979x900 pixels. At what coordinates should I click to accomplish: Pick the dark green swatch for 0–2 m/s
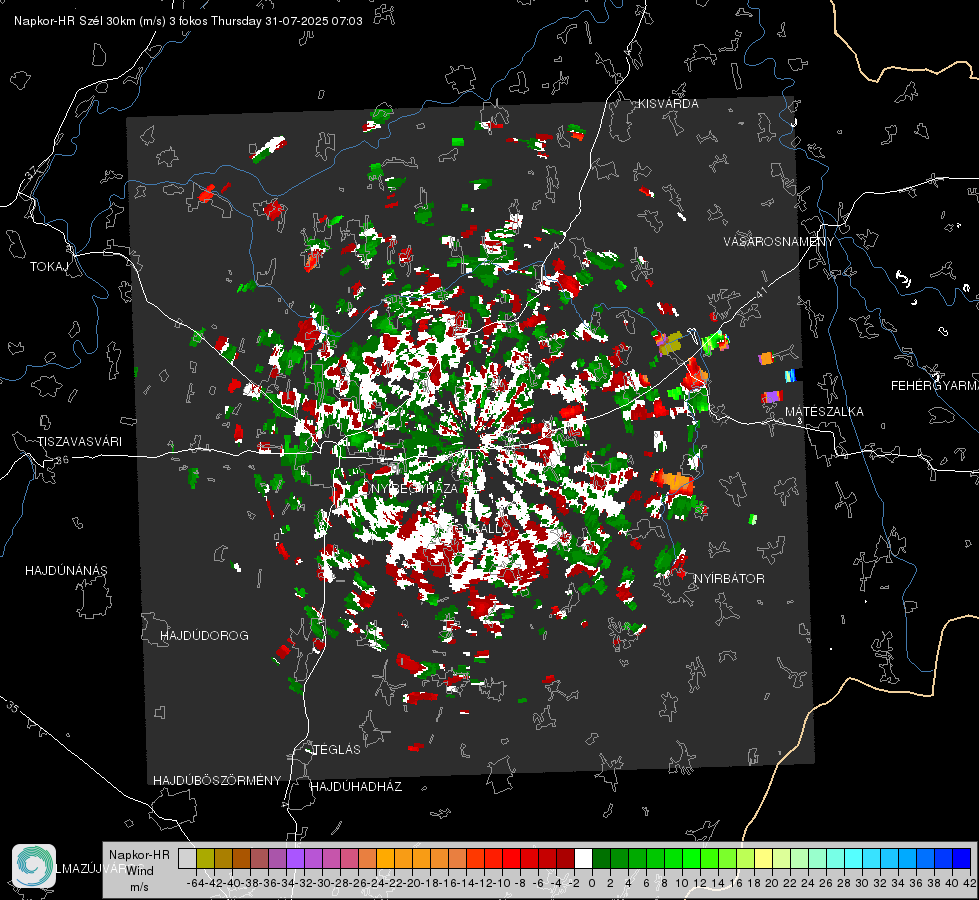pyautogui.click(x=601, y=859)
